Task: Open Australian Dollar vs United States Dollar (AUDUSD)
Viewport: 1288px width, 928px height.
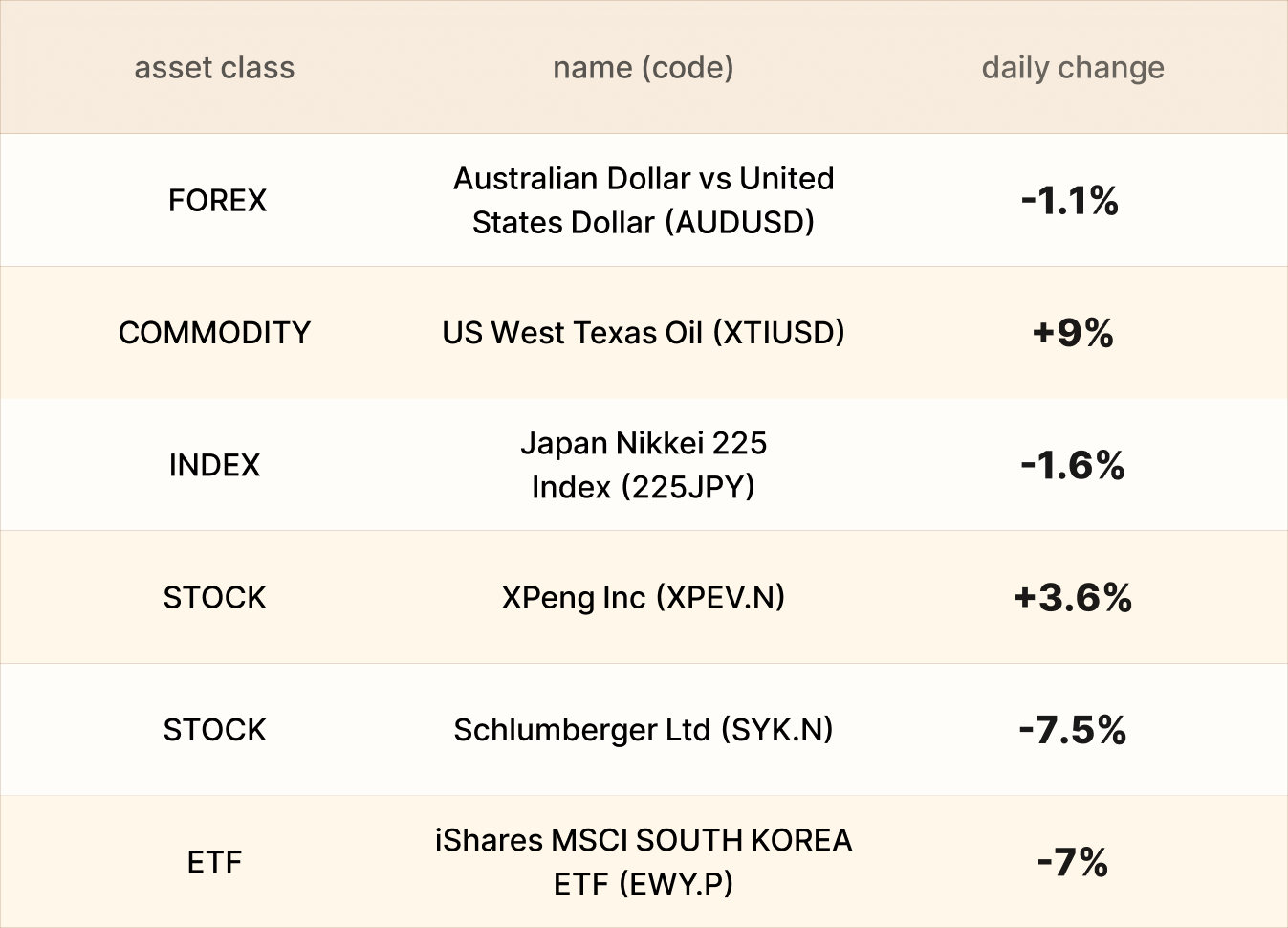Action: [644, 201]
